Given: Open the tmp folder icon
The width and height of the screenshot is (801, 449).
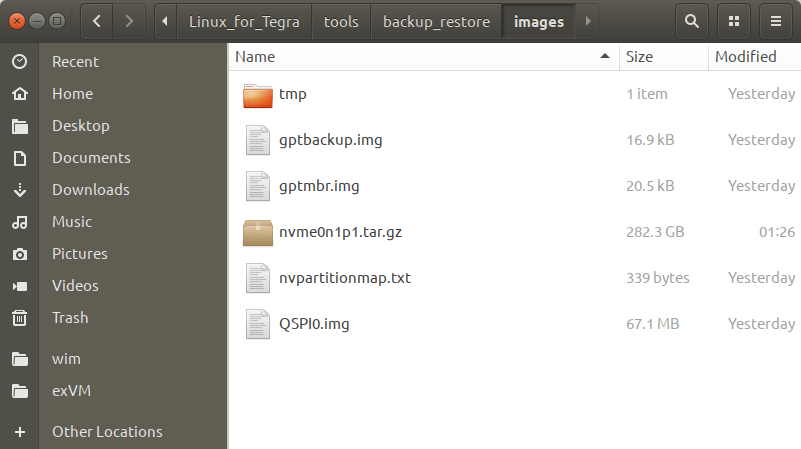Looking at the screenshot, I should tap(258, 95).
